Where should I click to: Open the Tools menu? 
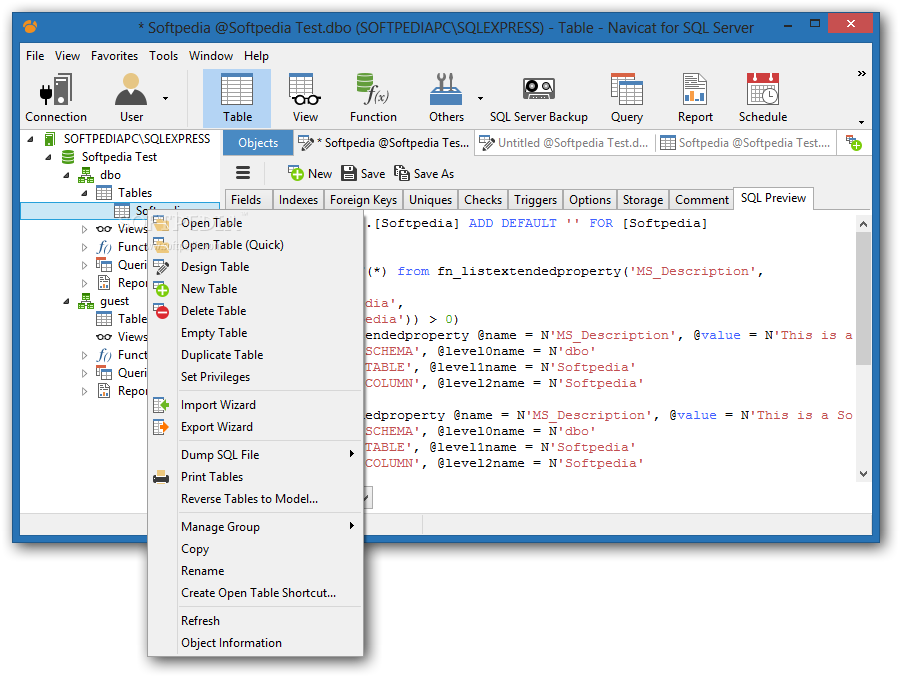pyautogui.click(x=164, y=56)
